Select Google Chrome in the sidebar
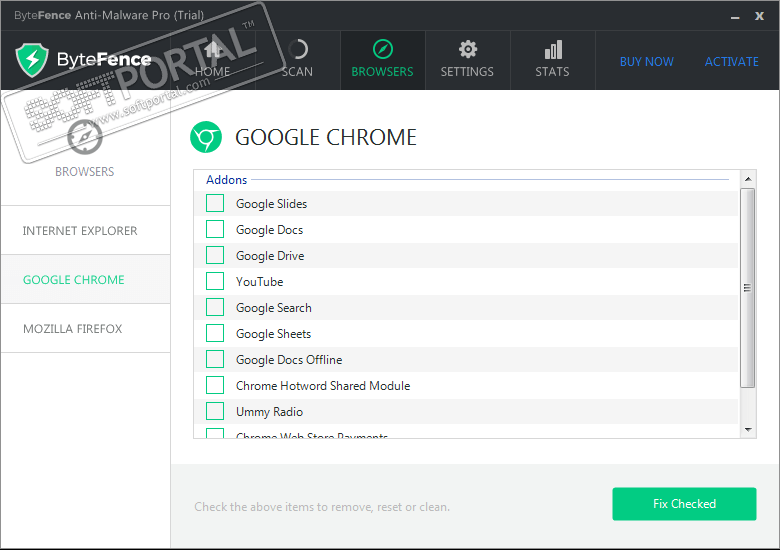 point(86,279)
